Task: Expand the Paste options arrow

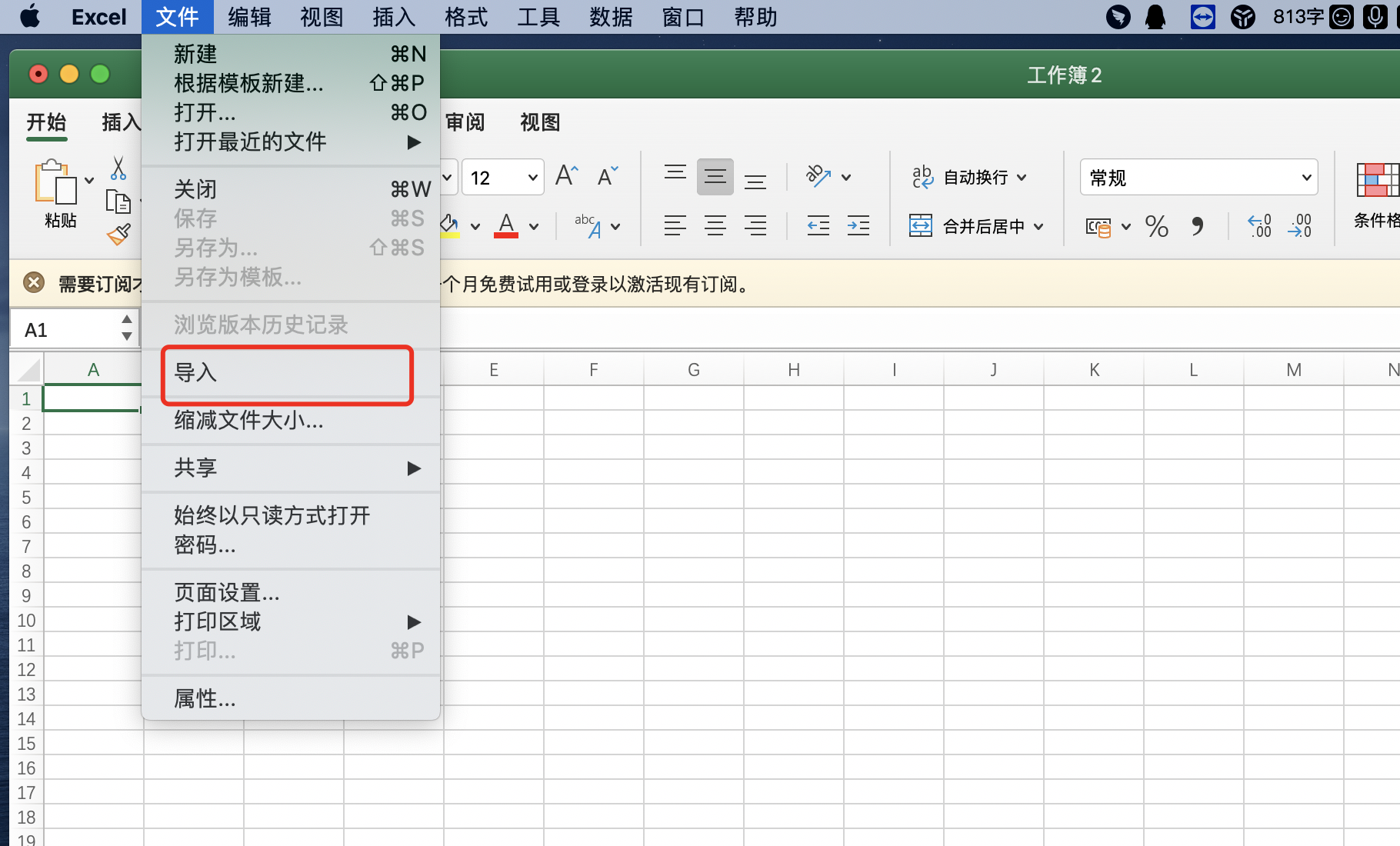Action: [x=89, y=181]
